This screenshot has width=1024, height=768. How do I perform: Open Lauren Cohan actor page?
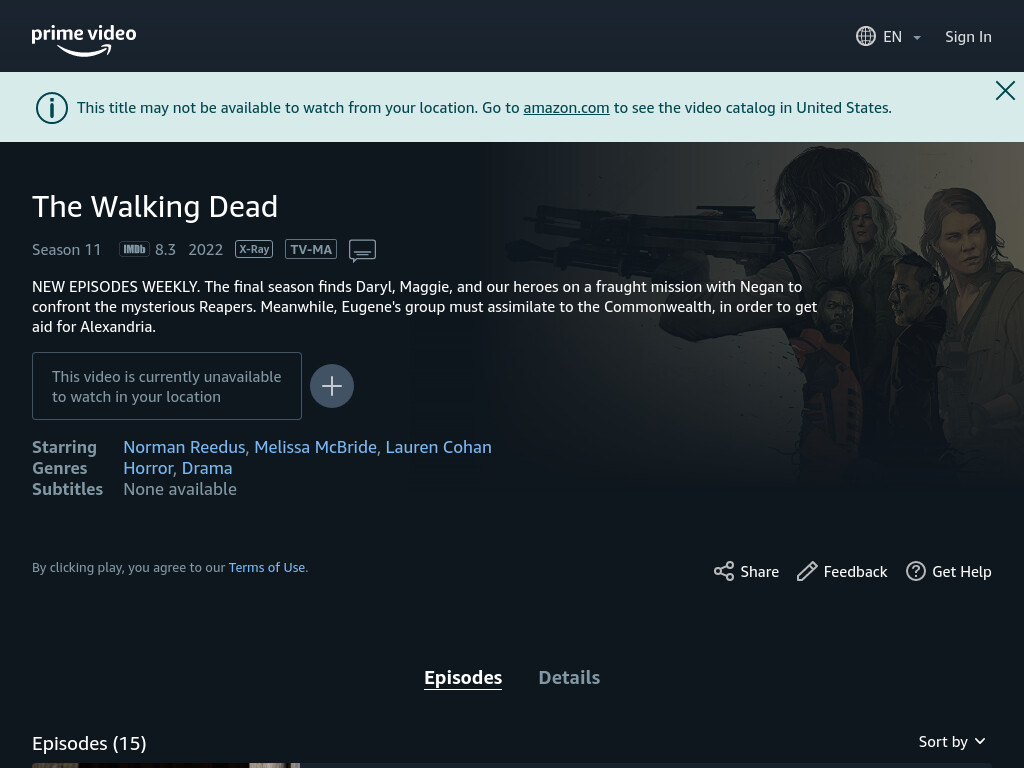[438, 447]
